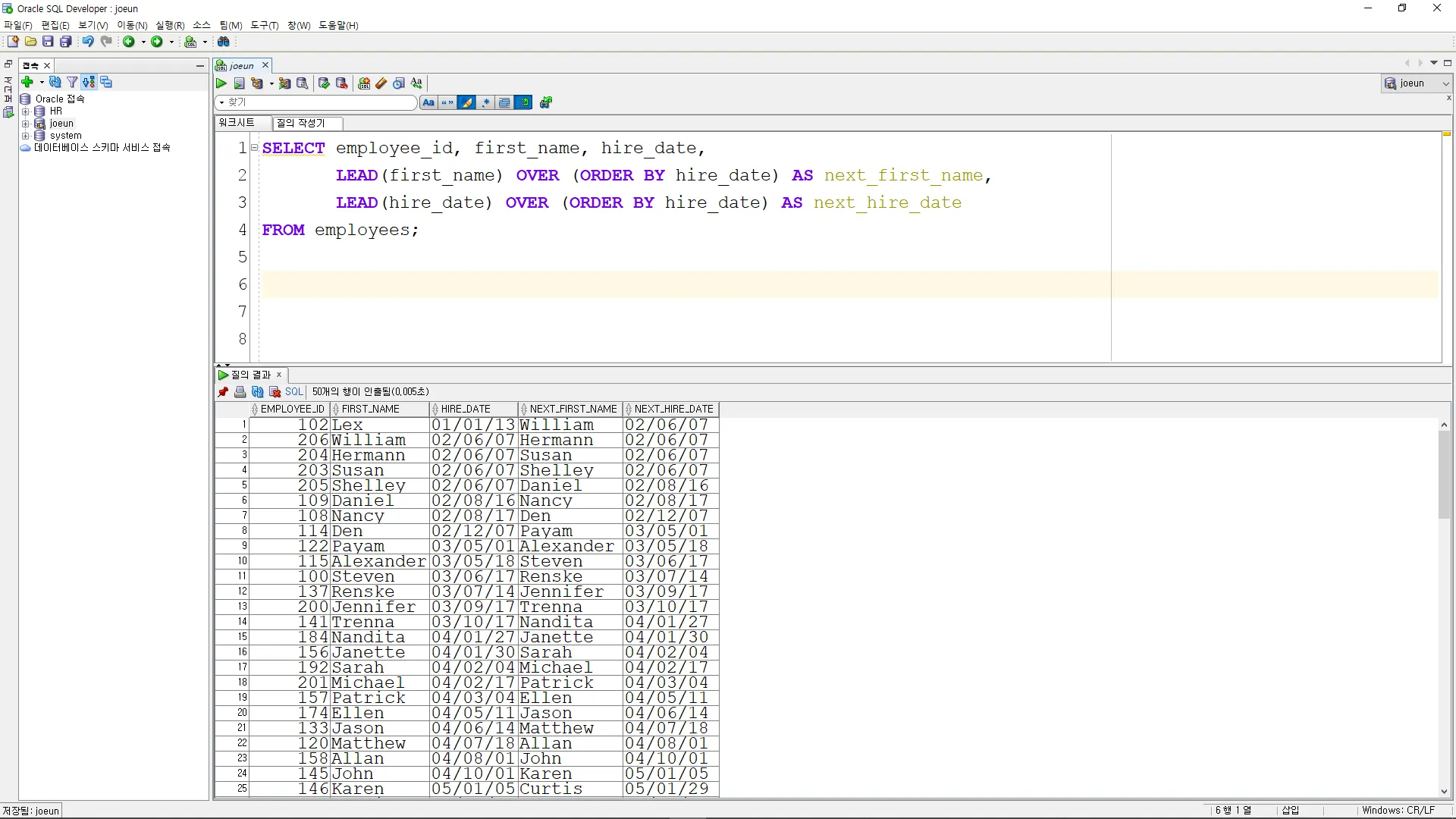Click the Commit database icon
This screenshot has width=1456, height=819.
click(324, 83)
